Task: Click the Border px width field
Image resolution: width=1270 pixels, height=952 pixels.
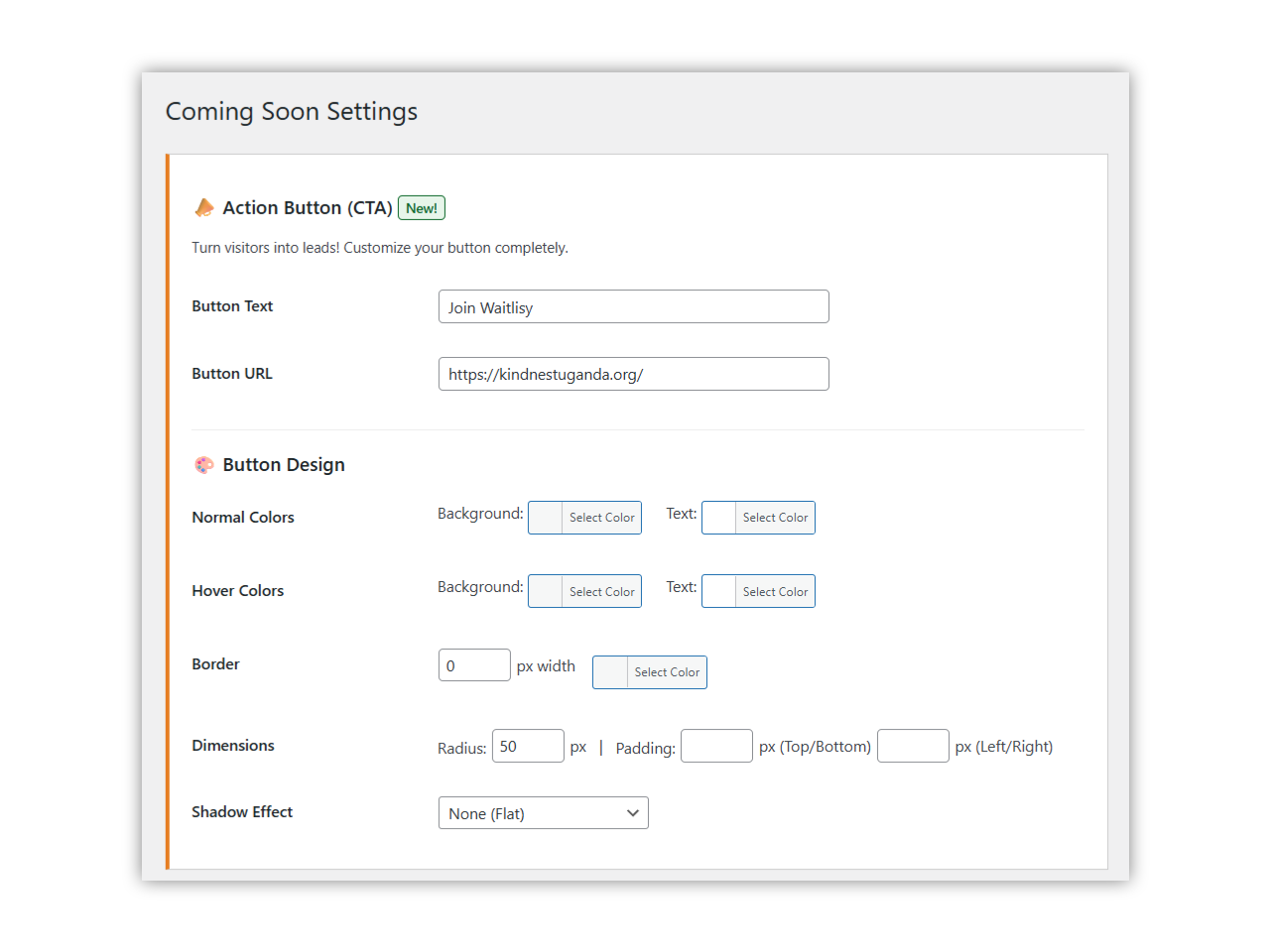Action: coord(474,665)
